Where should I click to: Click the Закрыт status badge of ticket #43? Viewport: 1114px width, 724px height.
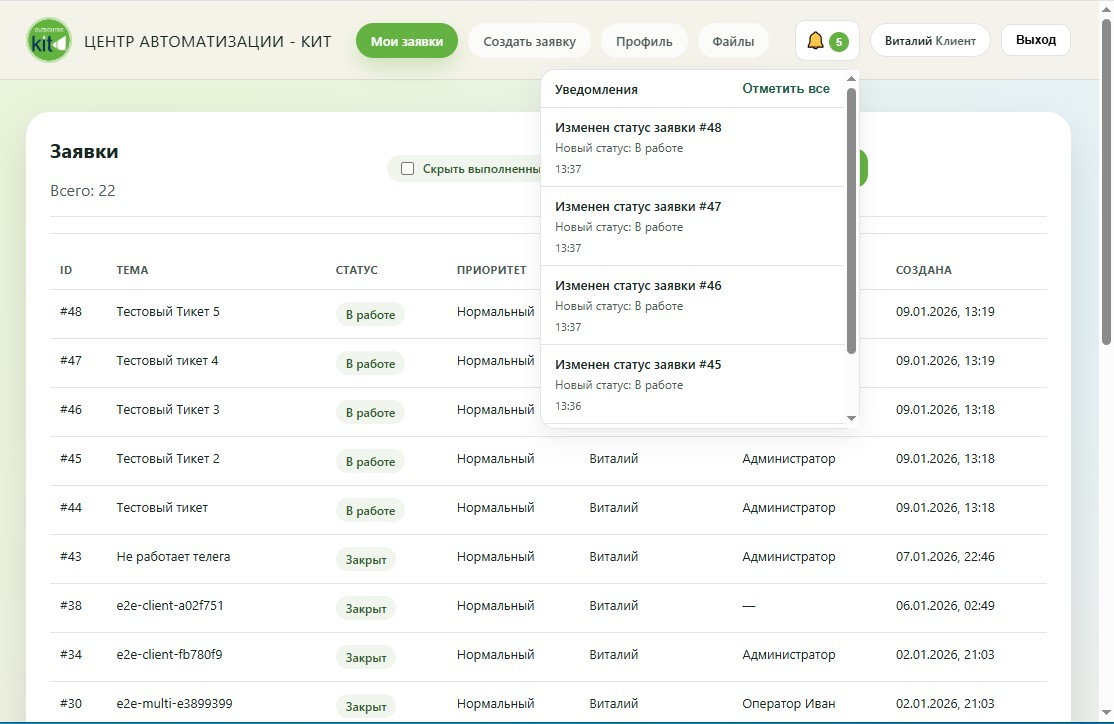(x=366, y=560)
